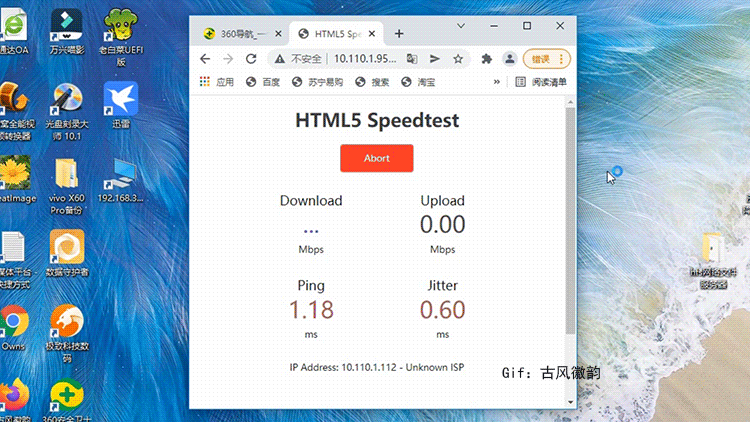Go back with the browser back arrow
This screenshot has height=422, width=750.
[x=205, y=59]
